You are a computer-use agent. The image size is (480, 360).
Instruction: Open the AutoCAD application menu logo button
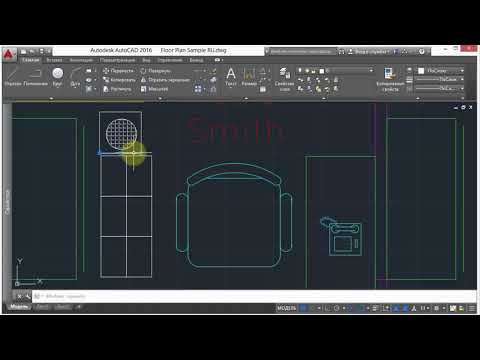(9, 54)
